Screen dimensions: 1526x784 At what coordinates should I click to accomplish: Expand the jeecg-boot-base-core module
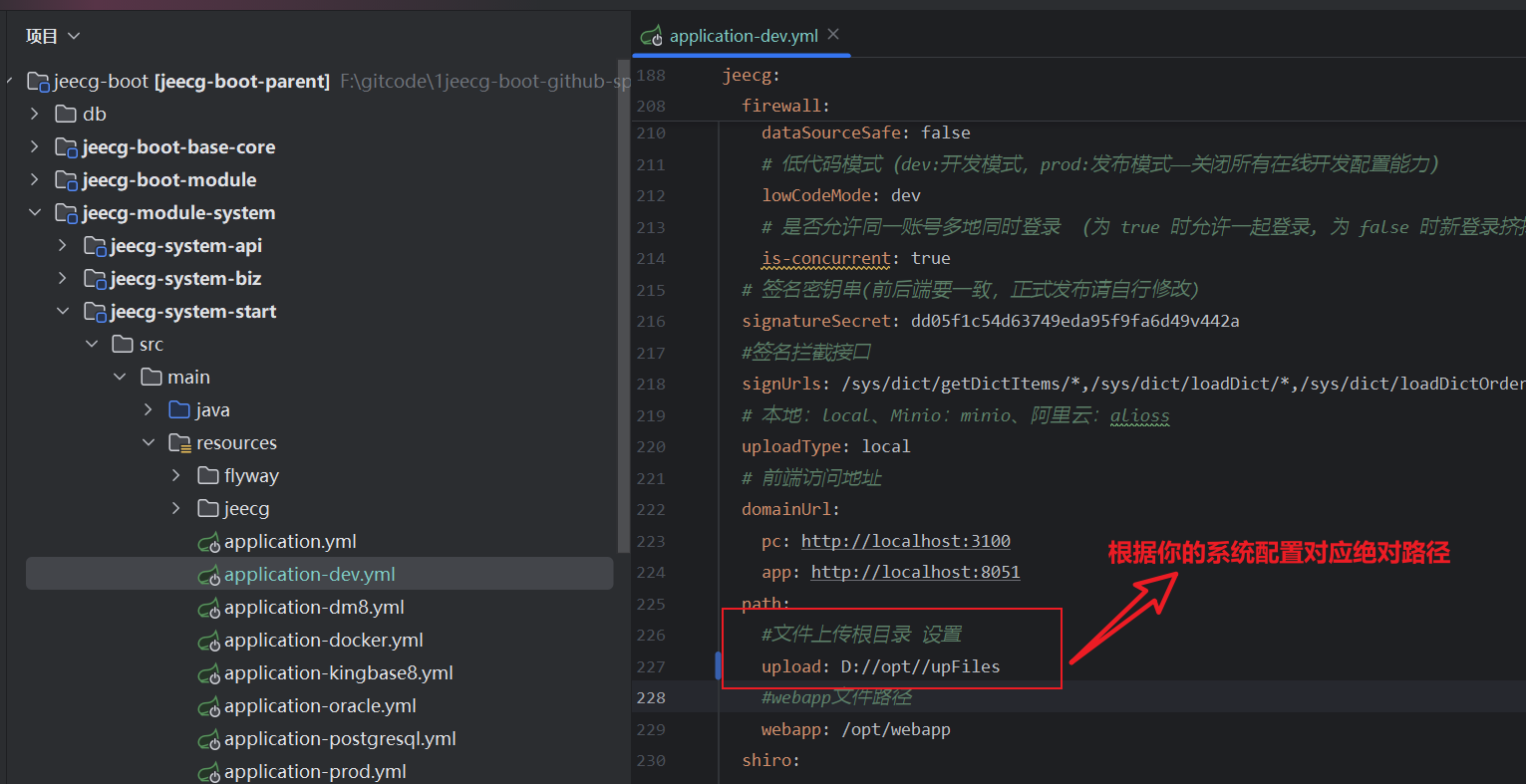[x=35, y=146]
